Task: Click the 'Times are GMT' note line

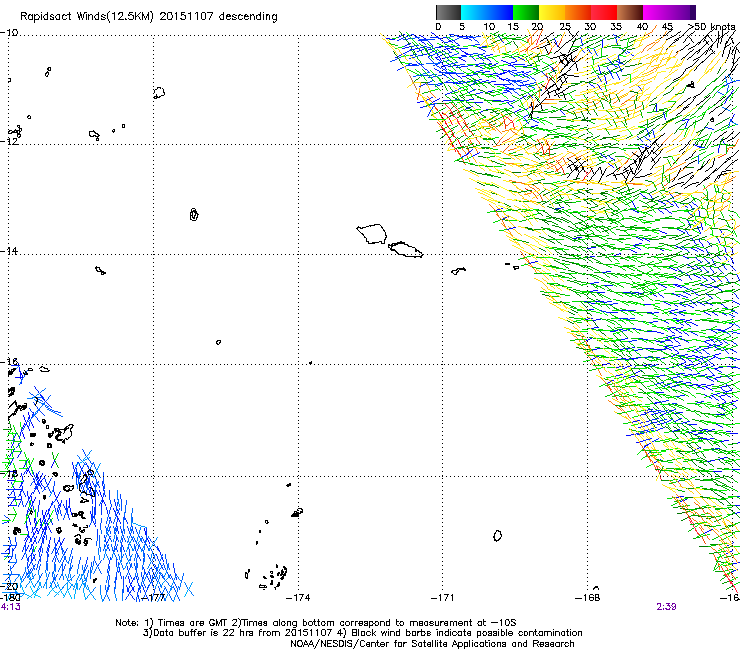Action: click(x=315, y=623)
